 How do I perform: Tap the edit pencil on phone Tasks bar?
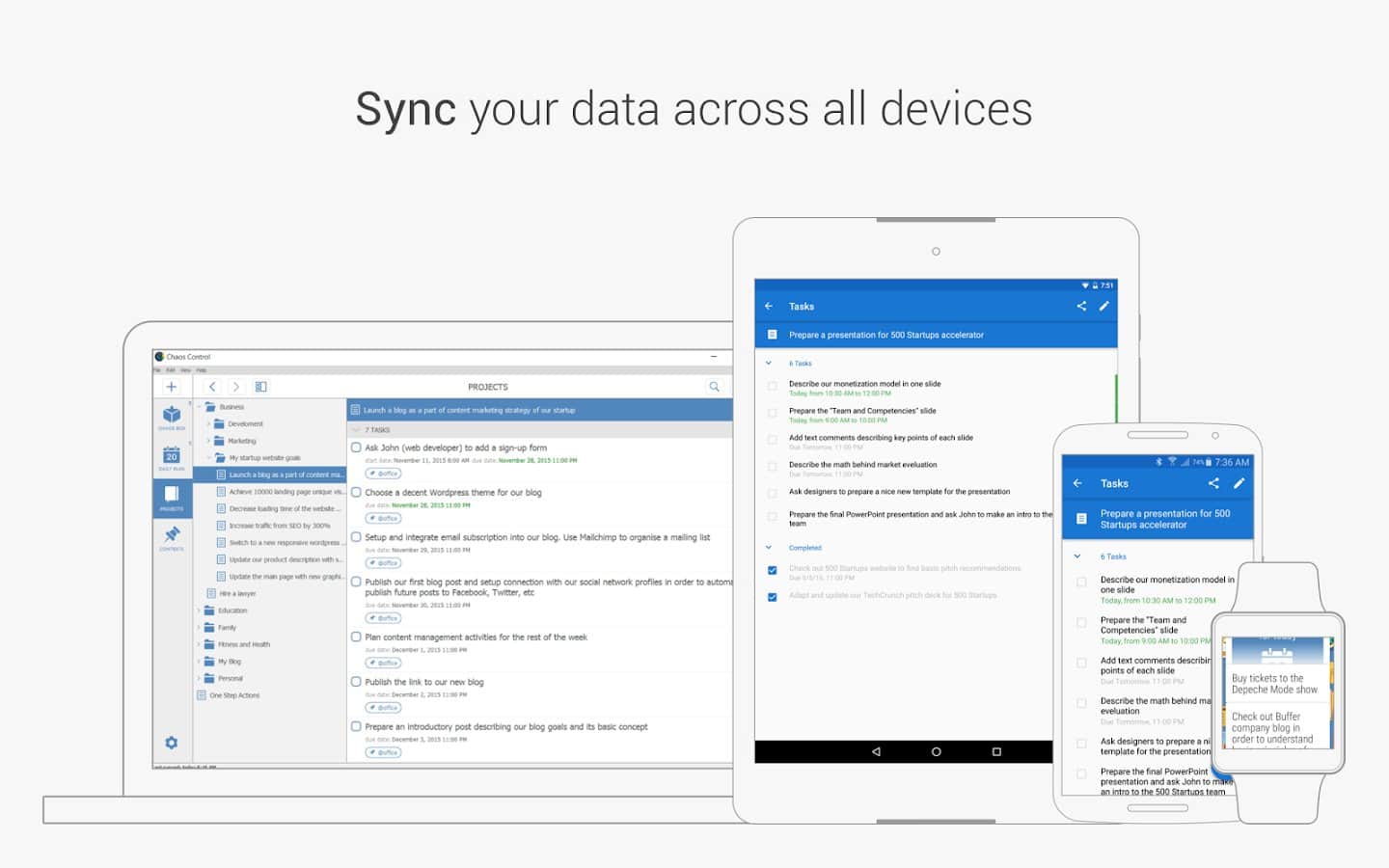point(1239,483)
